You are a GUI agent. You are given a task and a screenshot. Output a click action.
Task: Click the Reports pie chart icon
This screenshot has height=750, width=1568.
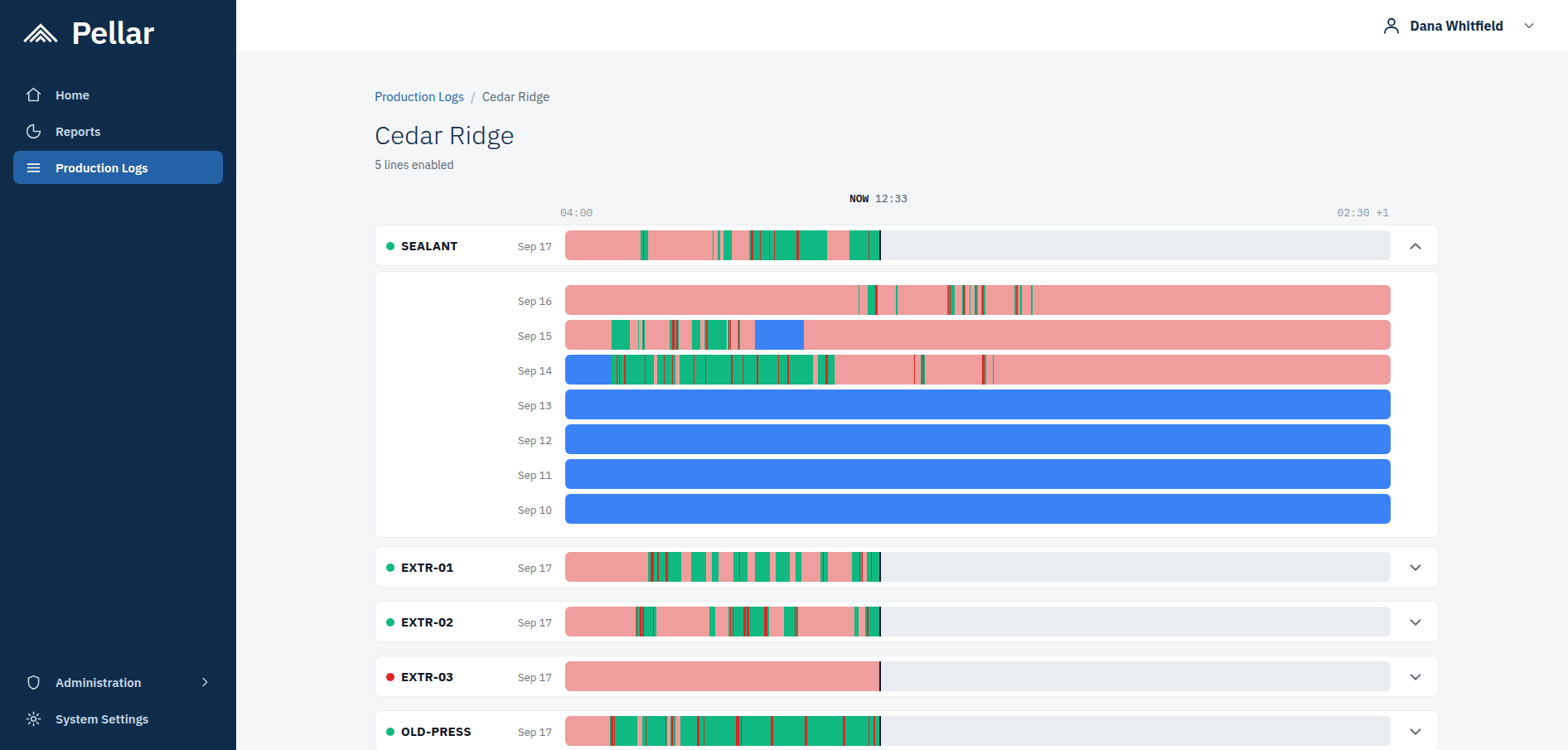click(x=33, y=131)
